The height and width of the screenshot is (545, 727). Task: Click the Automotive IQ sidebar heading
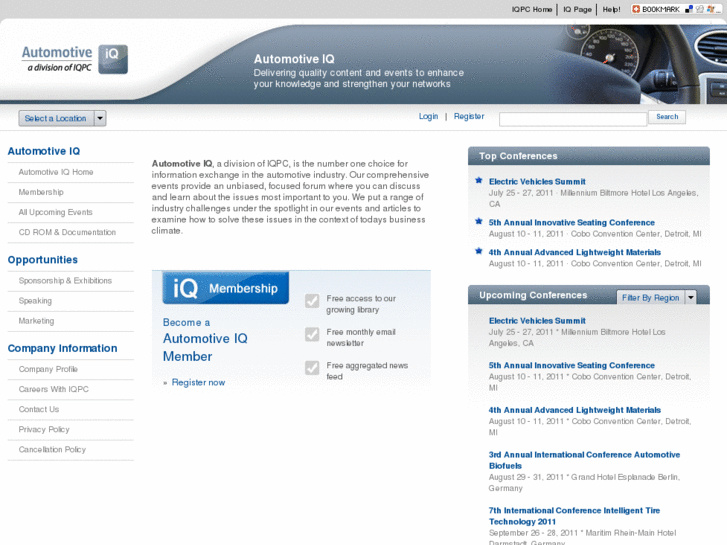(44, 151)
